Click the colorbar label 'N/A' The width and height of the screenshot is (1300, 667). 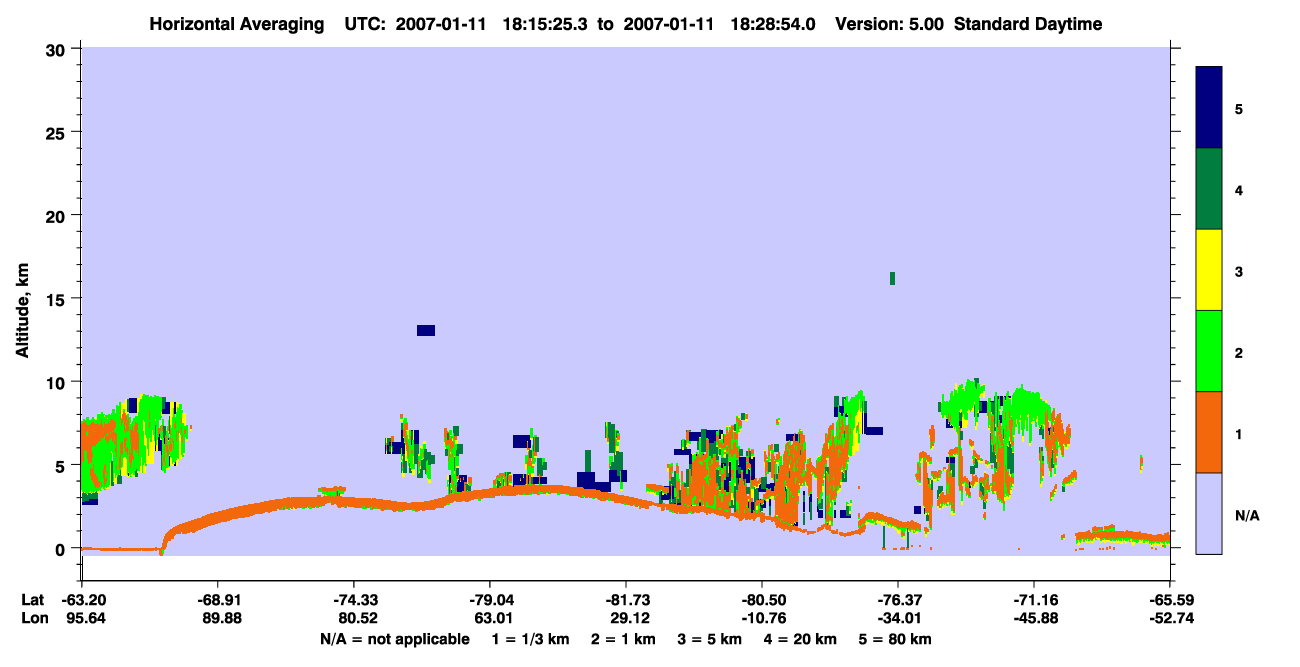coord(1246,516)
